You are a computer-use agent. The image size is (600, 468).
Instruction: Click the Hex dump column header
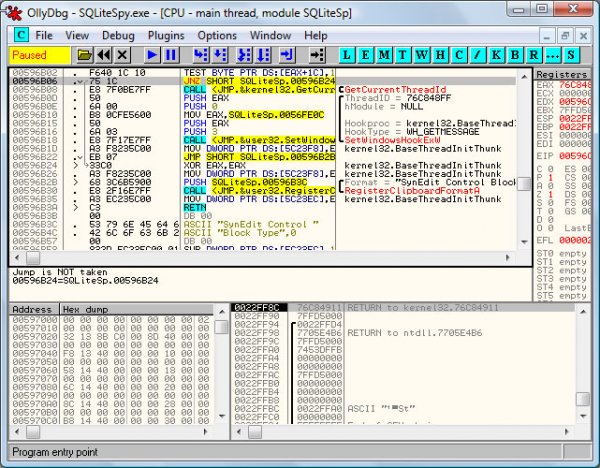pos(136,309)
